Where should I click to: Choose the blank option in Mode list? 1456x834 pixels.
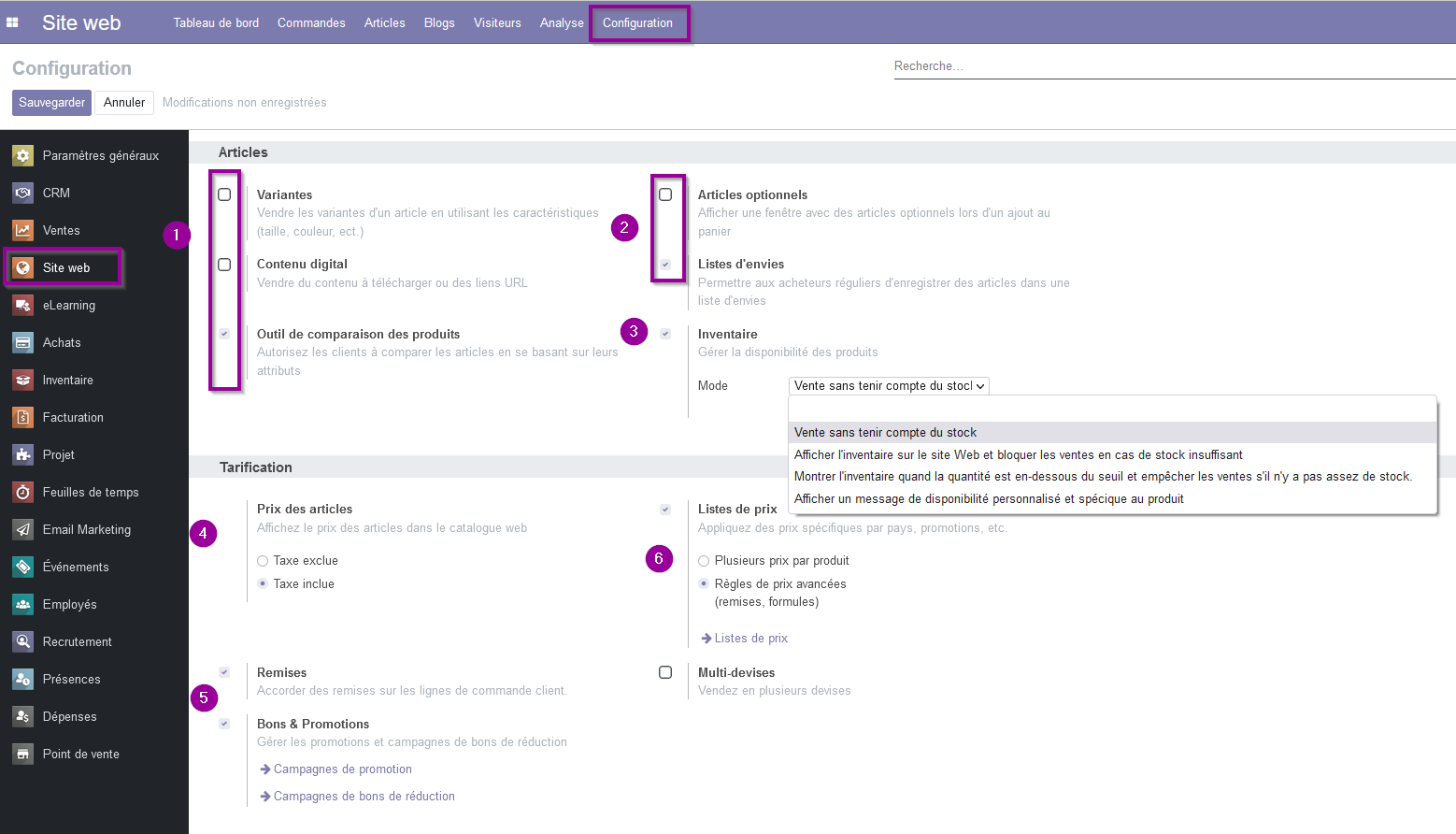point(1112,410)
